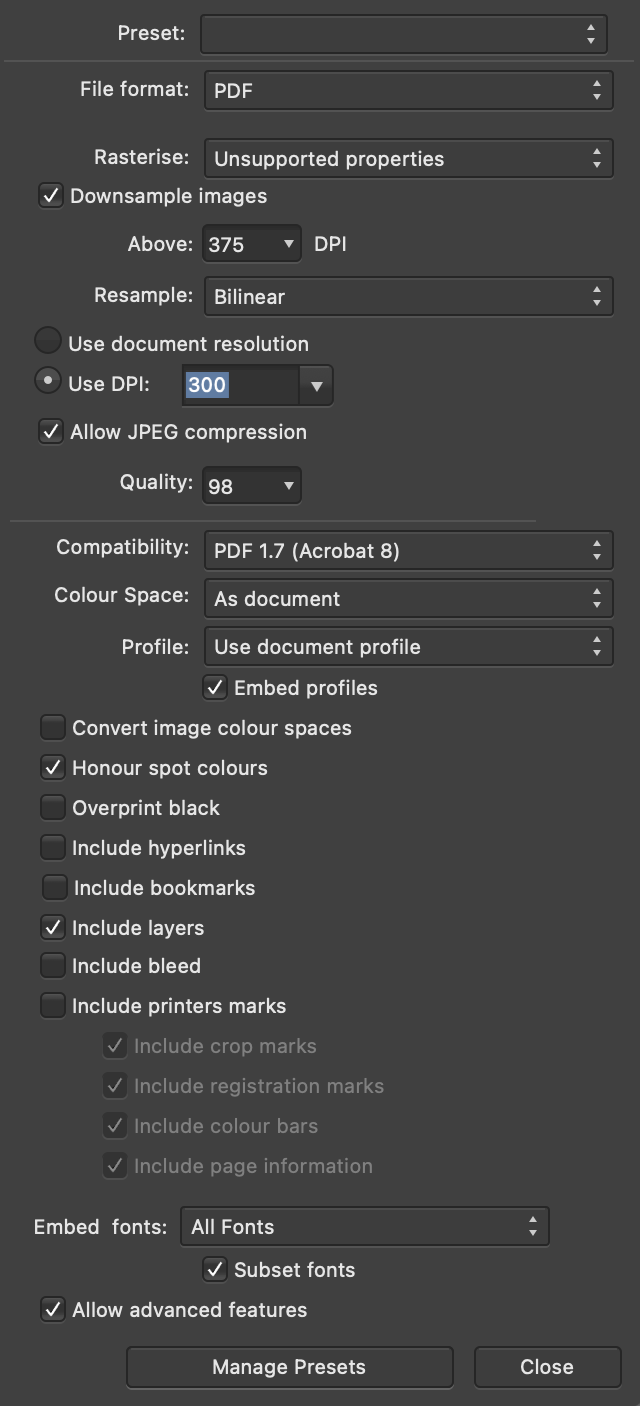
Task: Open the Use DPI value arrow
Action: (x=316, y=386)
